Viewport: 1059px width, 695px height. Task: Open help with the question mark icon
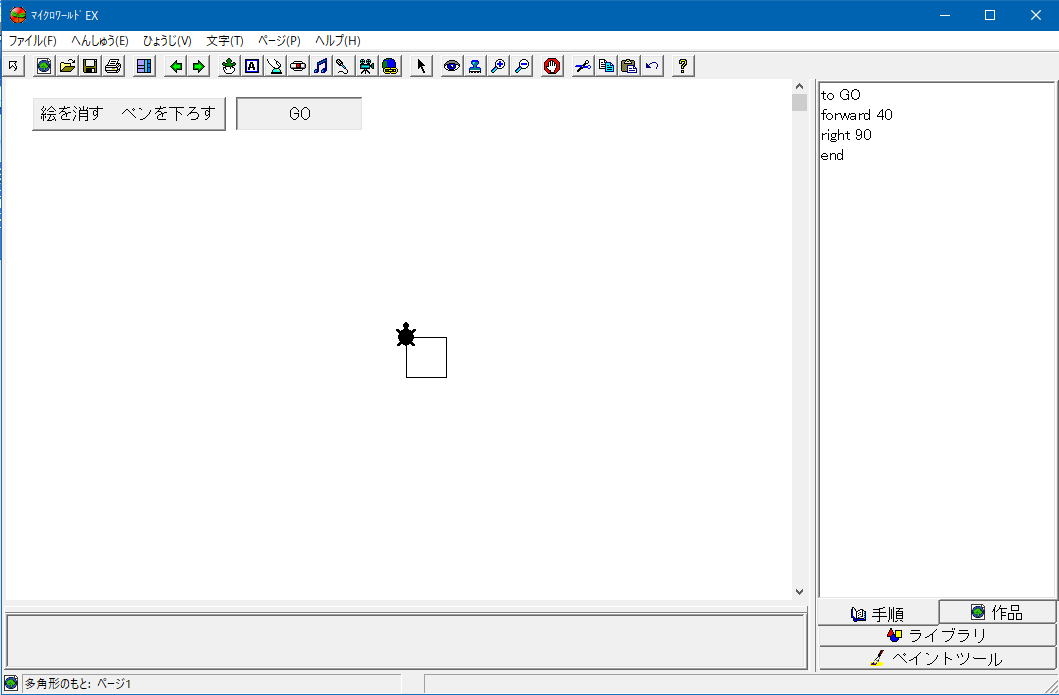[x=683, y=66]
